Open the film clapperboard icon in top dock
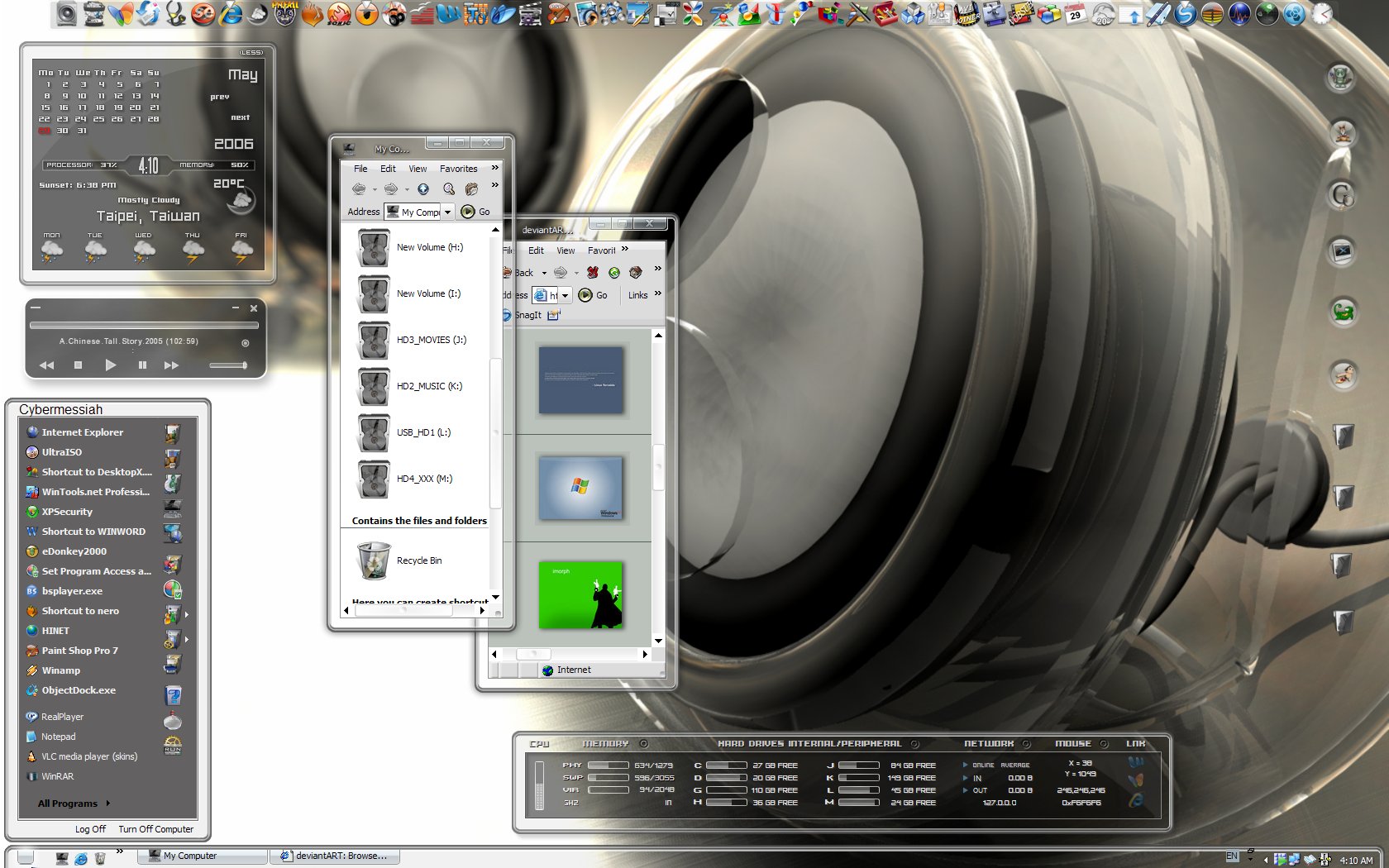The width and height of the screenshot is (1389, 868). coord(530,13)
